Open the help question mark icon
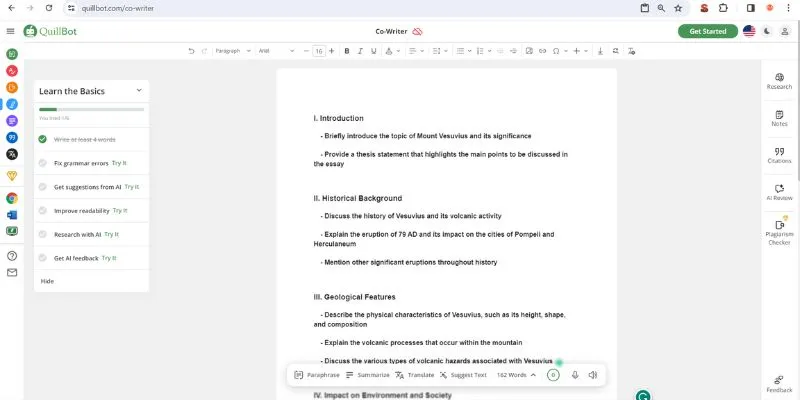 12,256
